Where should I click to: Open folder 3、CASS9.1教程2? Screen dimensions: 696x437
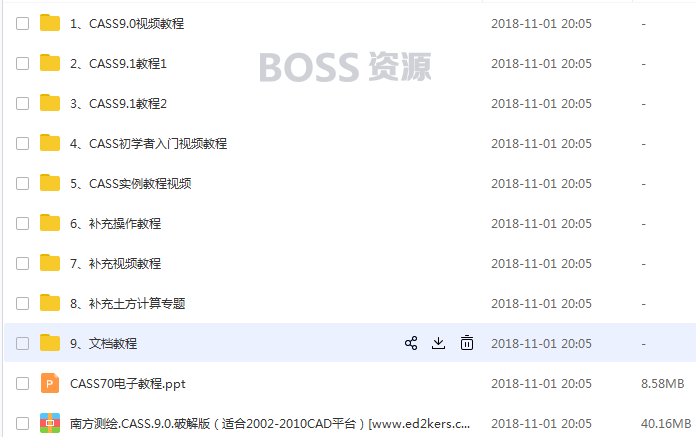pyautogui.click(x=118, y=104)
